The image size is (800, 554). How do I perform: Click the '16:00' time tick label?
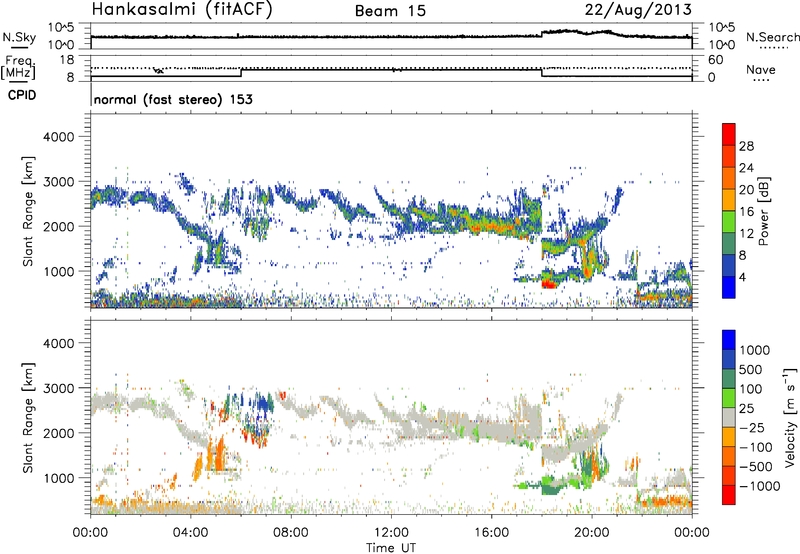coord(491,532)
